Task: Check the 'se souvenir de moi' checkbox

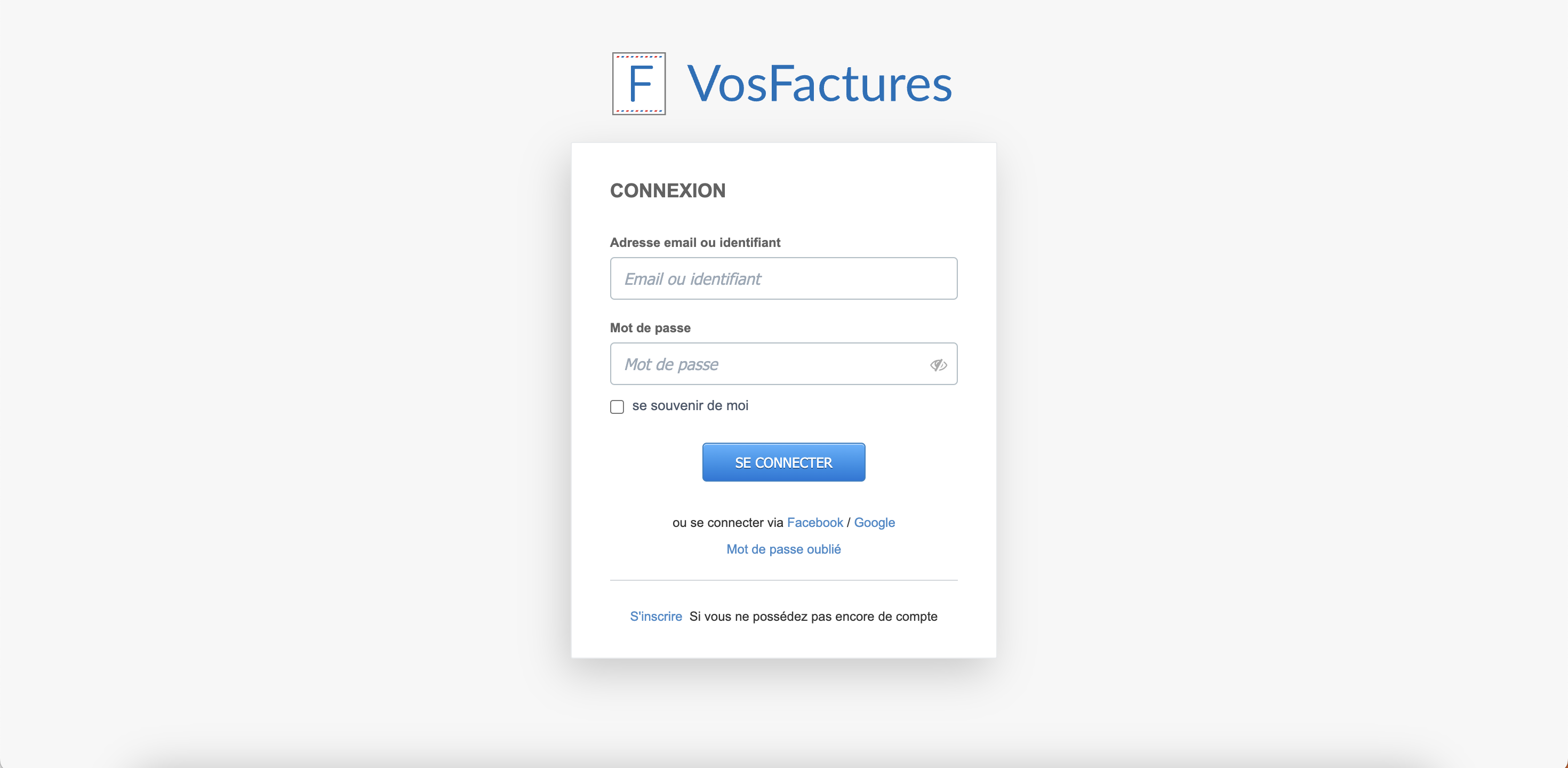Action: (617, 406)
